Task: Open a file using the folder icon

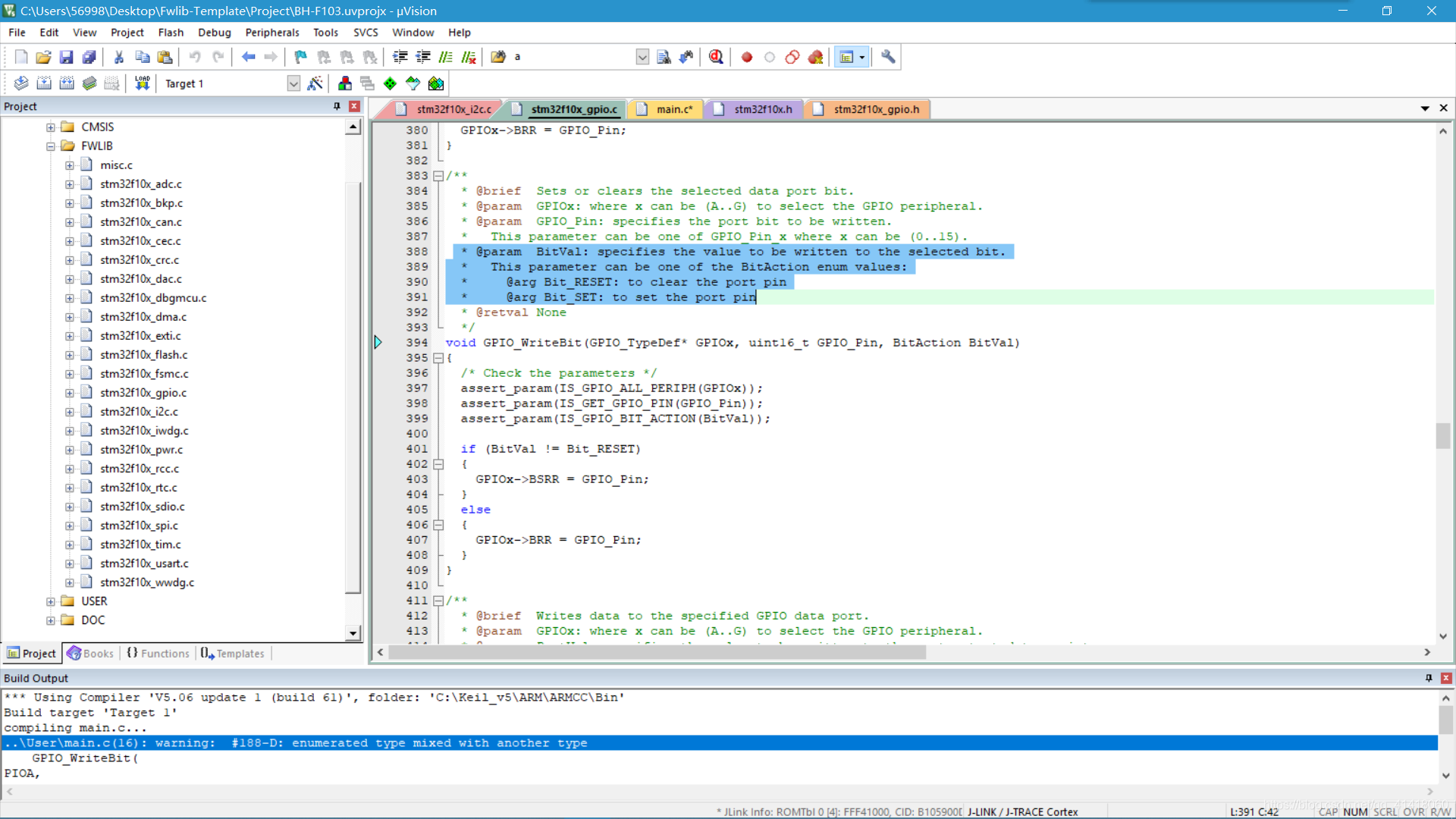Action: [44, 57]
